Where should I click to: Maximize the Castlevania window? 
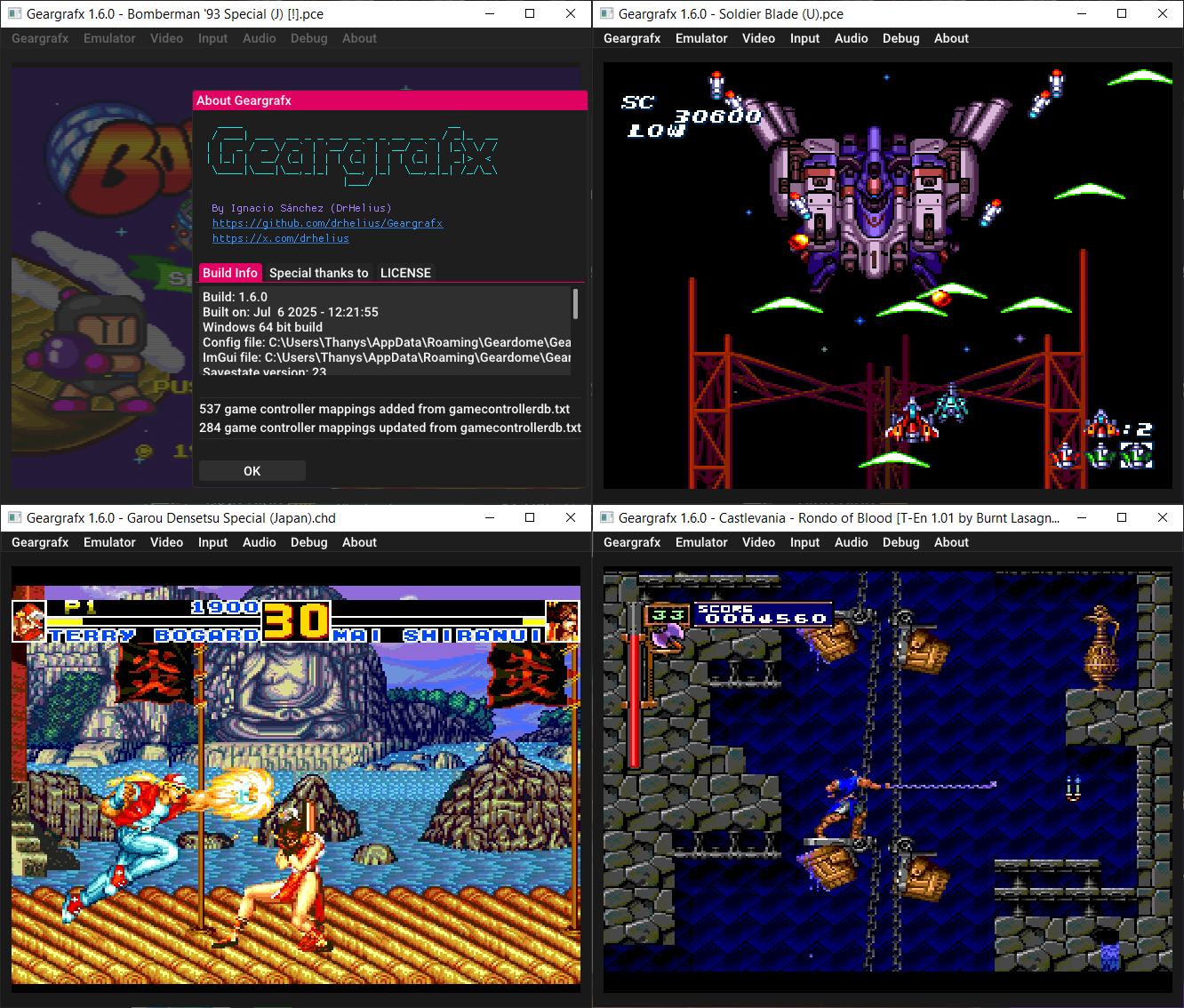pos(1122,517)
